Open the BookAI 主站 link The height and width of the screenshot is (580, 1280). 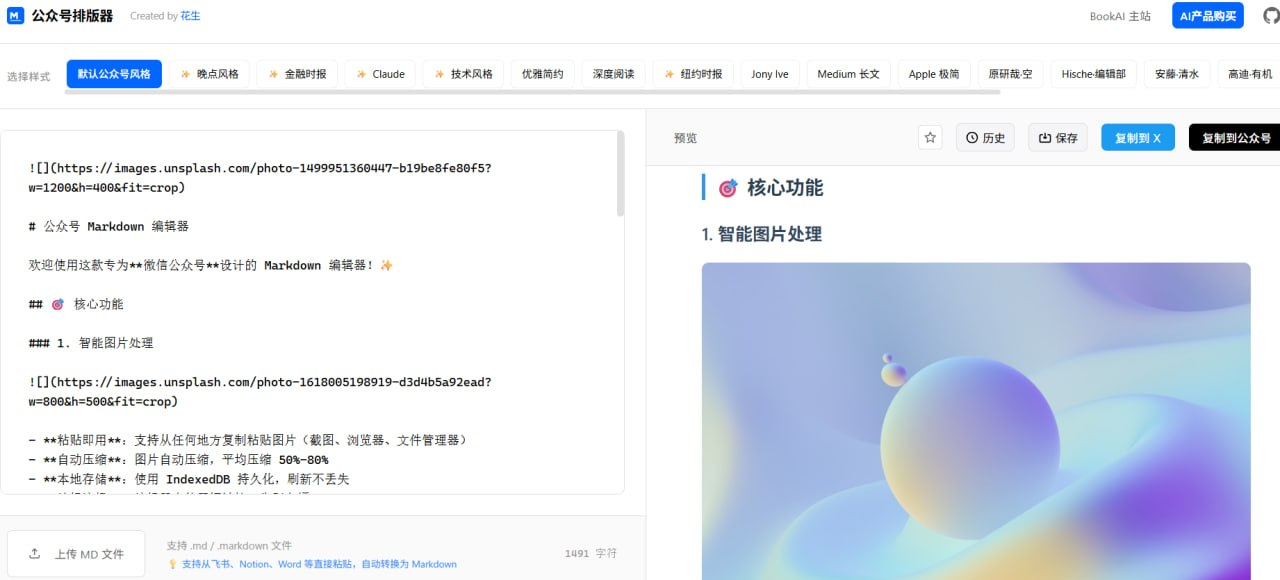click(x=1120, y=16)
